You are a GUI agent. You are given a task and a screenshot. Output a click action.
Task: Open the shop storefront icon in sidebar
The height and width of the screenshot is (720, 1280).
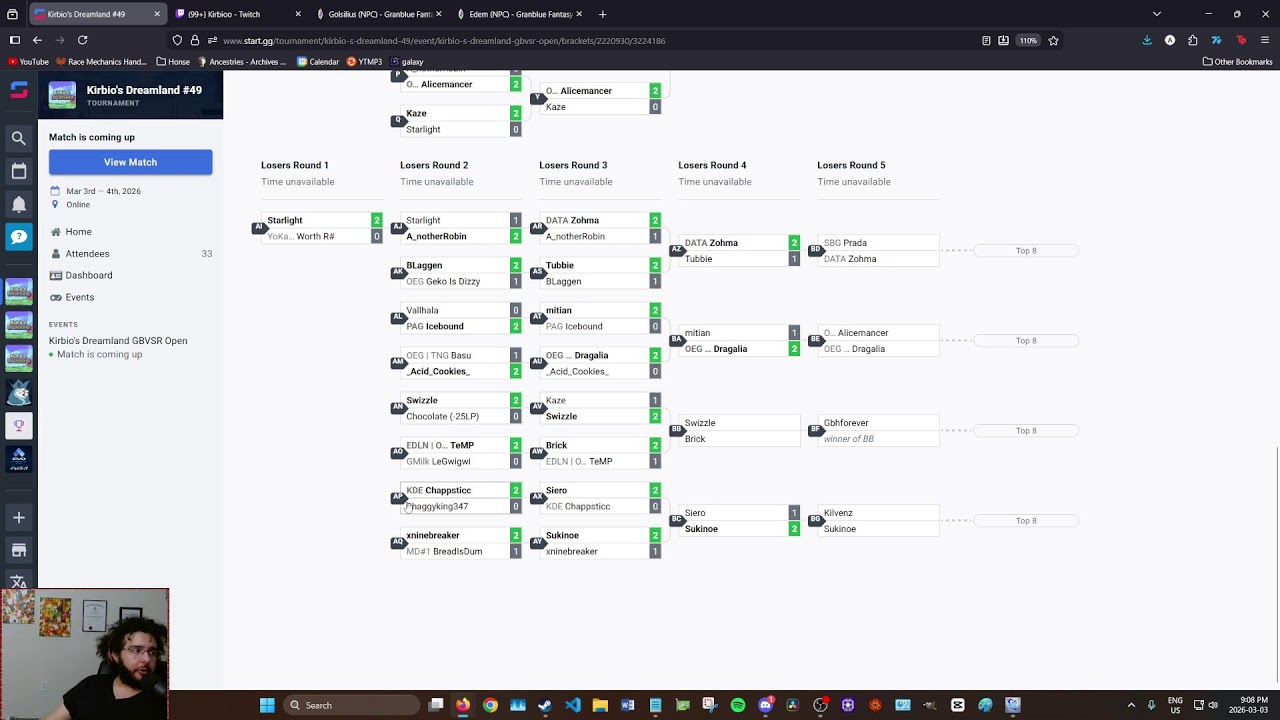pyautogui.click(x=18, y=550)
